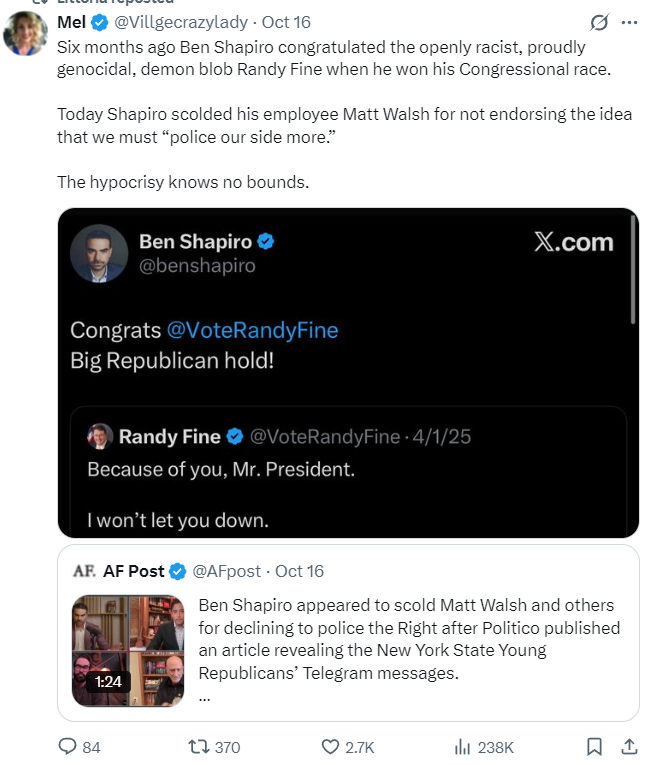Image resolution: width=655 pixels, height=765 pixels.
Task: Click the reply comment icon
Action: (68, 746)
